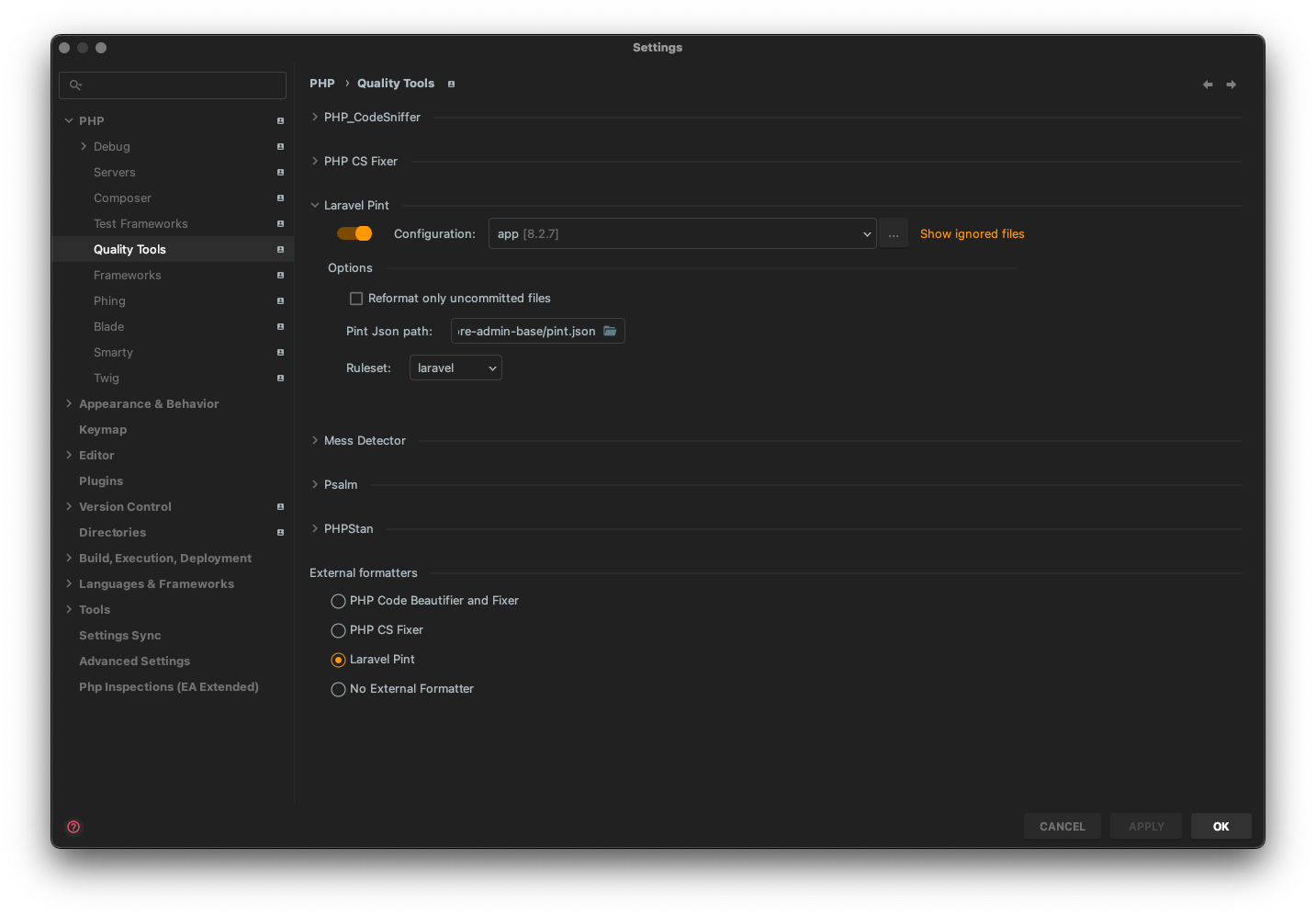Check Reformat only uncommitted files
This screenshot has width=1316, height=916.
point(355,298)
